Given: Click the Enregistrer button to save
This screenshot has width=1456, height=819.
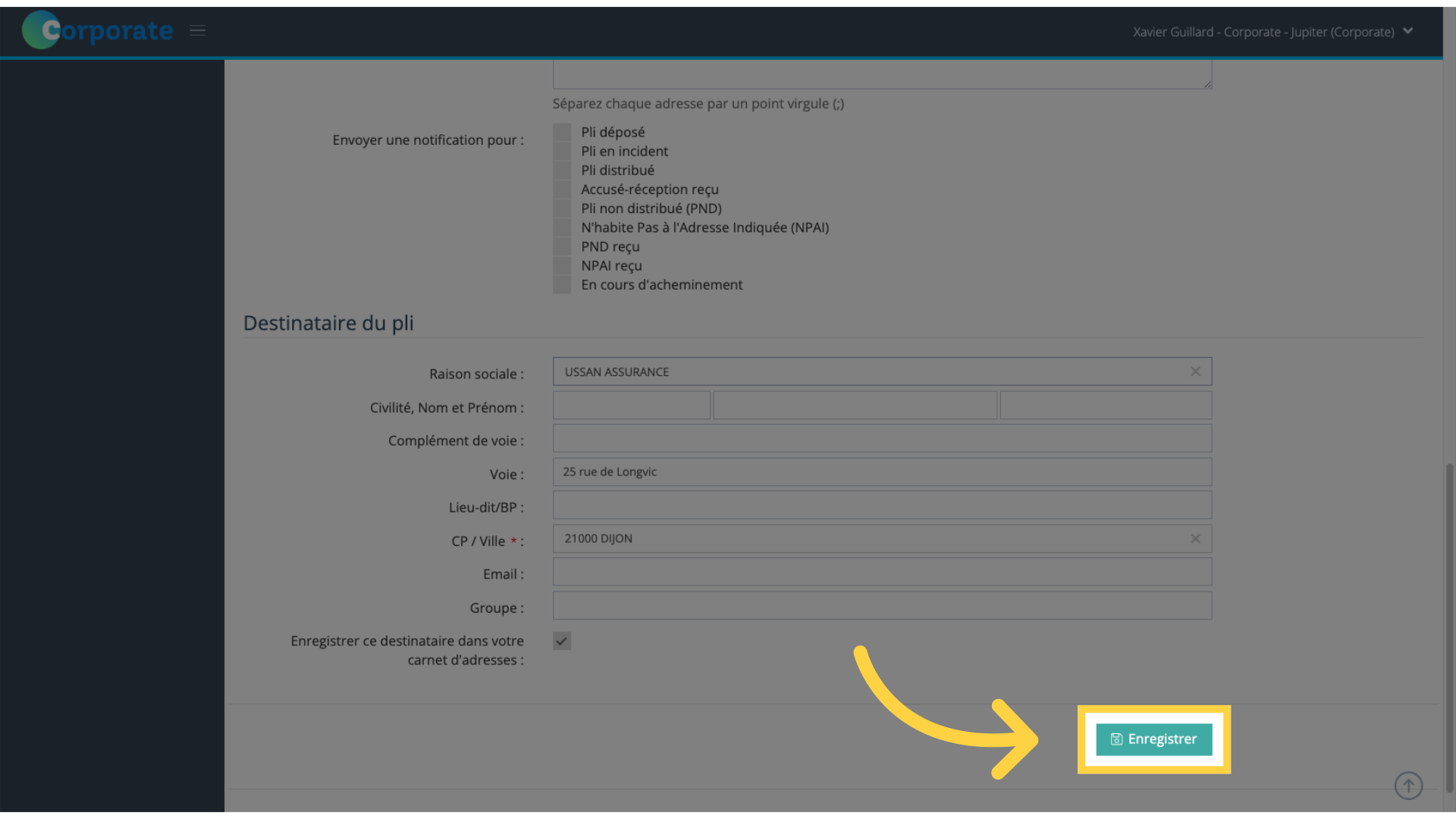Looking at the screenshot, I should (1153, 739).
